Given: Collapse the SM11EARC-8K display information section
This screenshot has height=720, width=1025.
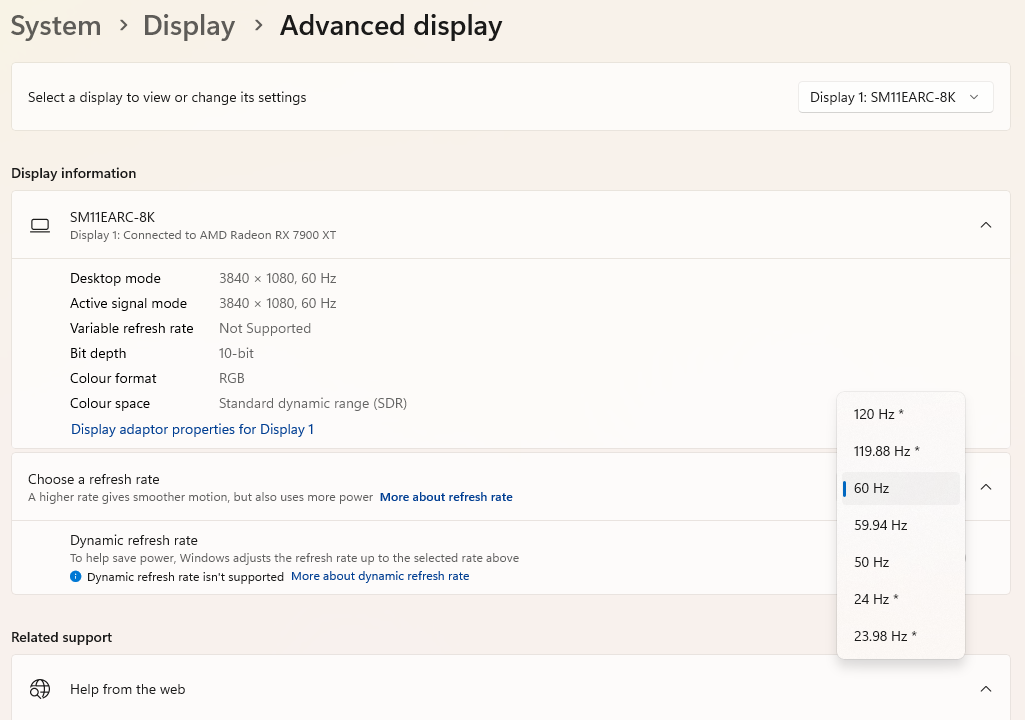Looking at the screenshot, I should click(986, 225).
